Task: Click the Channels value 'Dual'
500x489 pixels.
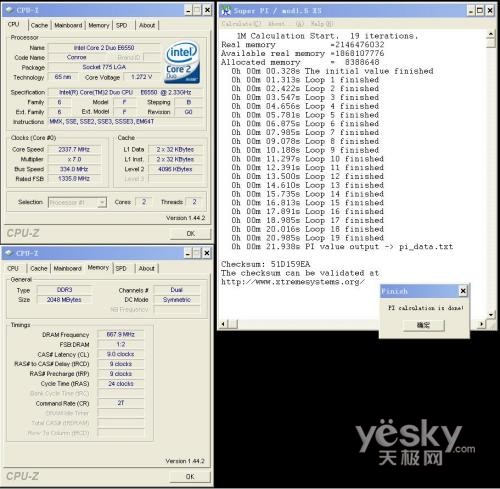Action: (177, 290)
